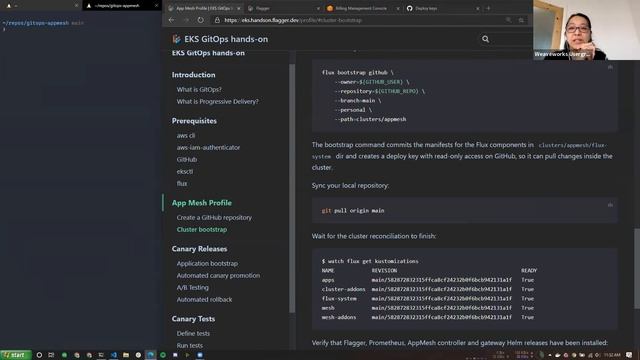Click the search magnifier icon in site header
The image size is (640, 360).
tap(485, 39)
